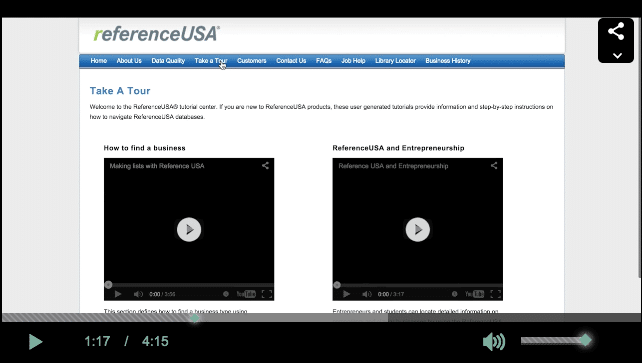Open the share icon in top-right overlay
The width and height of the screenshot is (642, 363).
coord(616,32)
